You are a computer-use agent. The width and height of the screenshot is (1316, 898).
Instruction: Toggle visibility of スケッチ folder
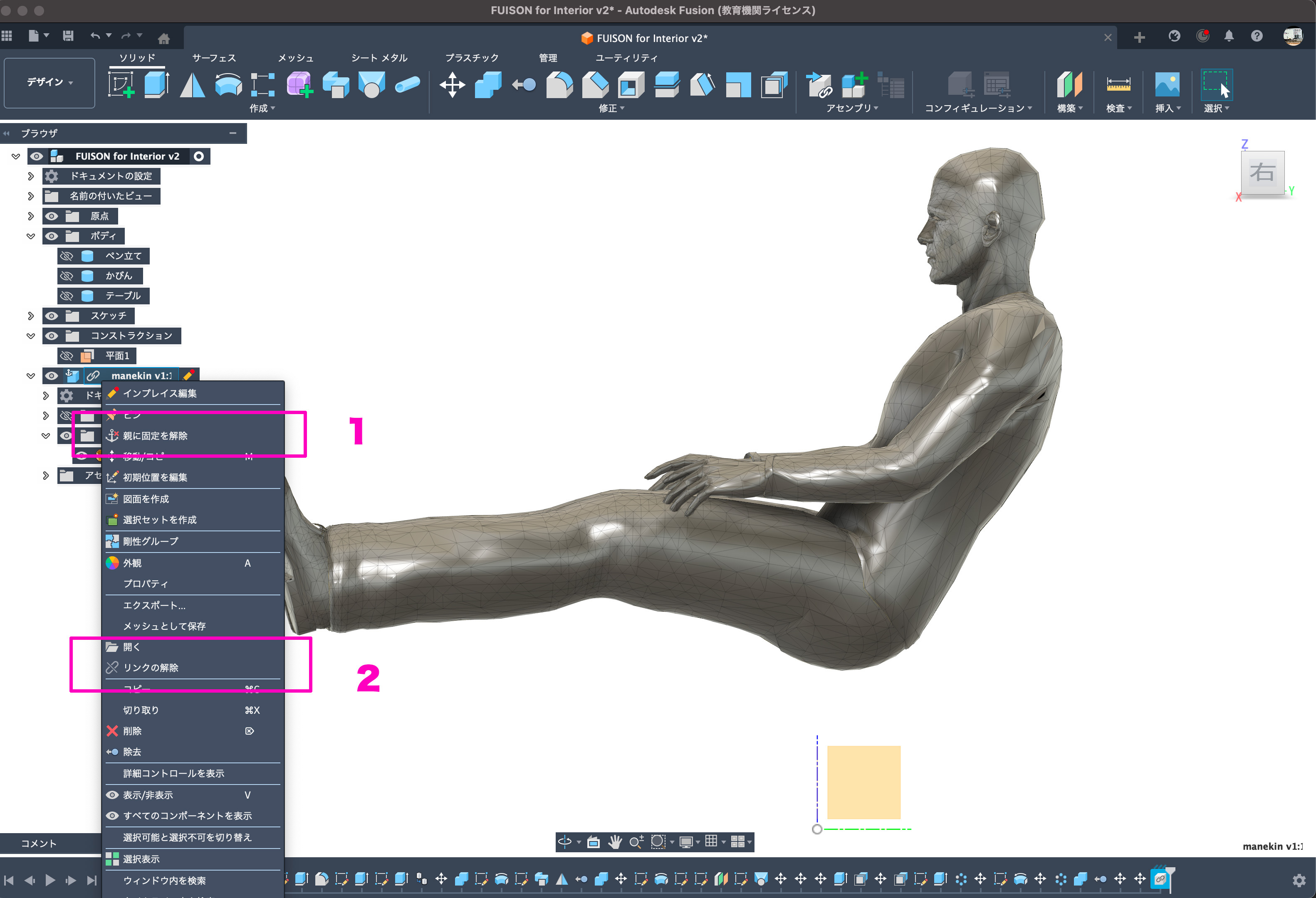tap(52, 316)
